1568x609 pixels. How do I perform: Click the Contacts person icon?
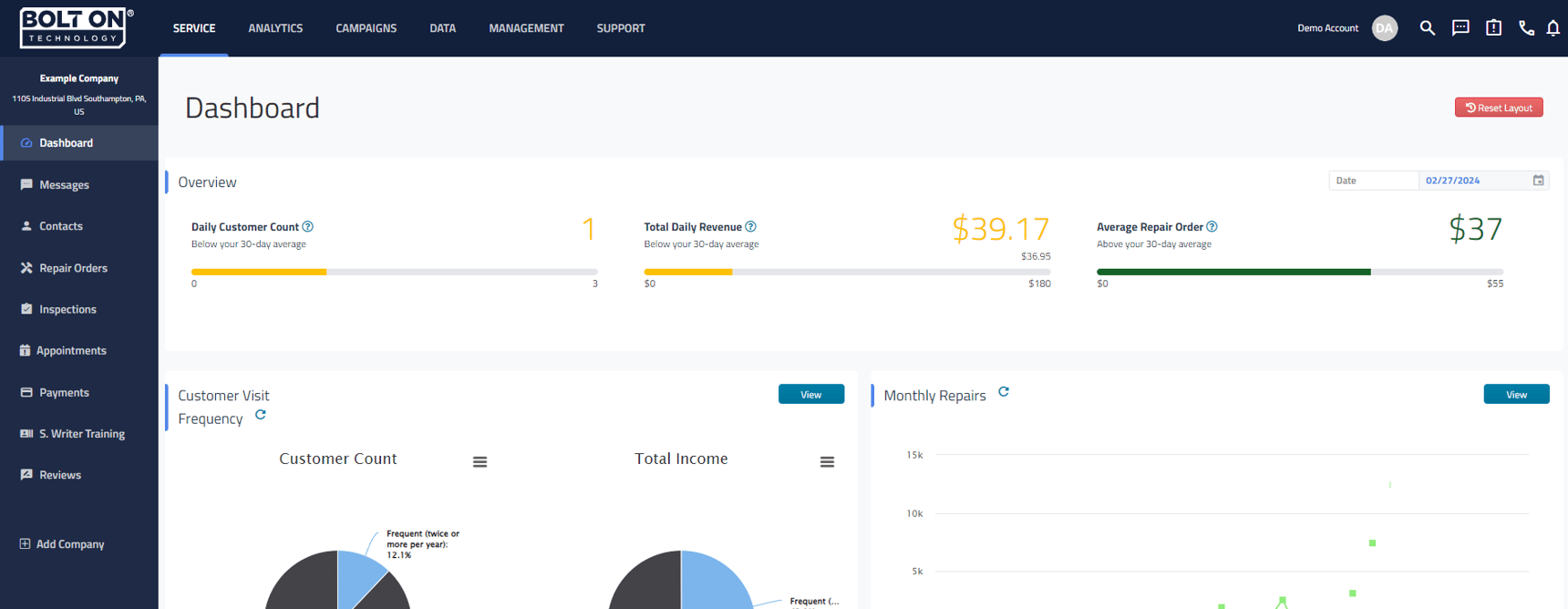(26, 226)
